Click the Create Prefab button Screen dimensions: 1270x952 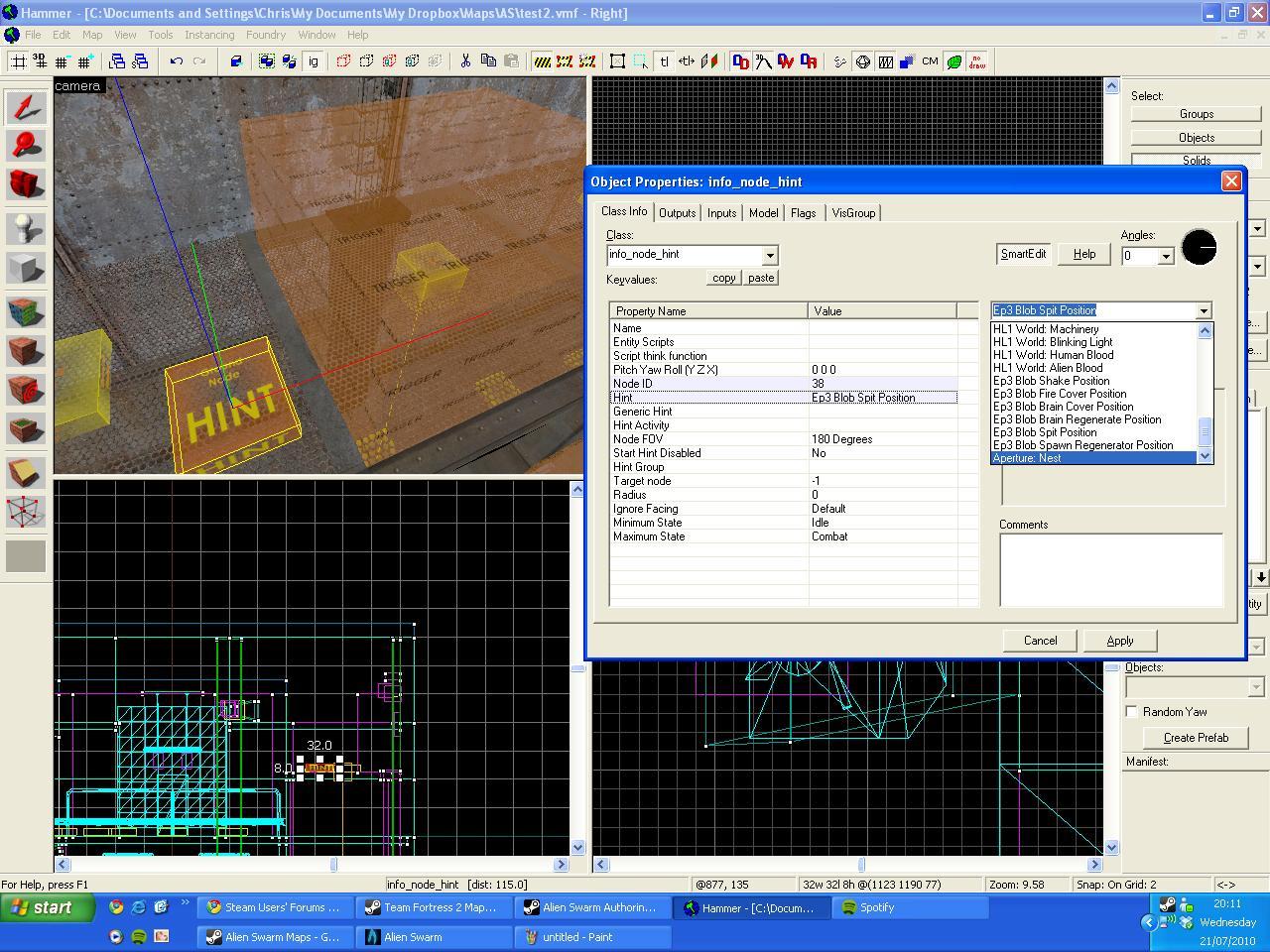click(1196, 738)
